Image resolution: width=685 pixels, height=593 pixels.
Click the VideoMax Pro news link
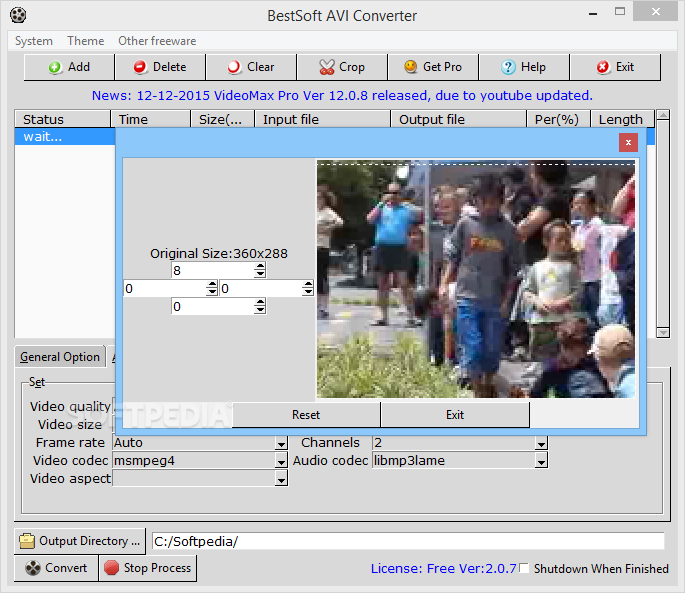pyautogui.click(x=342, y=95)
